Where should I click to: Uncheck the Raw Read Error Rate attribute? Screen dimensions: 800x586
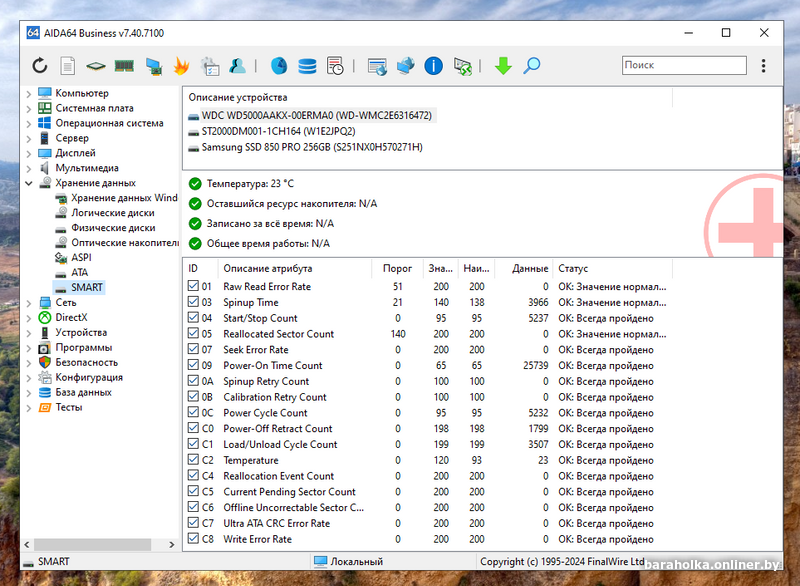(x=193, y=287)
